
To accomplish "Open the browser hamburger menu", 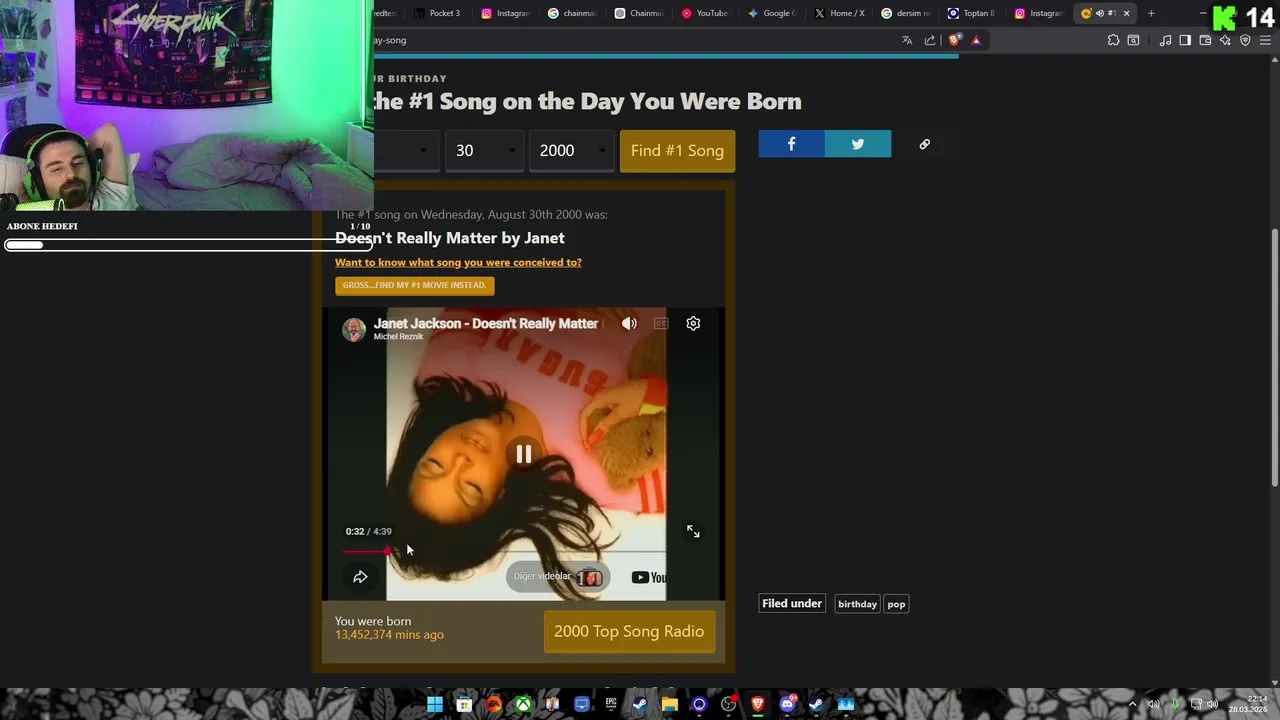I will pyautogui.click(x=1265, y=40).
